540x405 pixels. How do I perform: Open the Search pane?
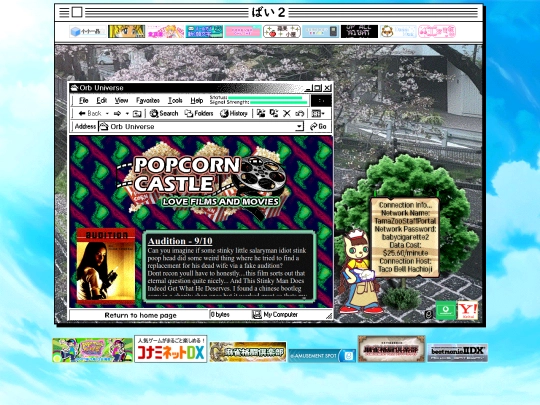point(164,113)
